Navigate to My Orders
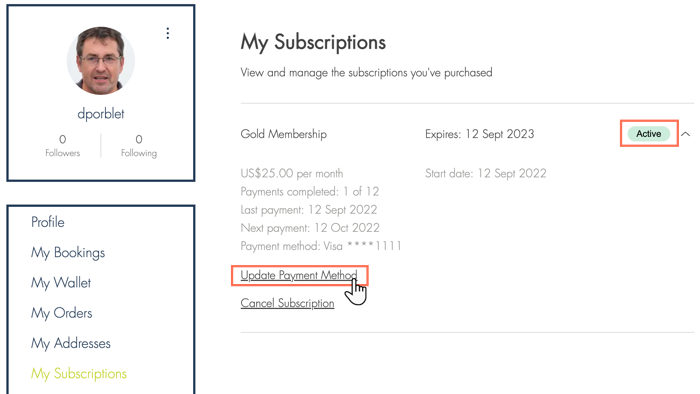 tap(62, 313)
